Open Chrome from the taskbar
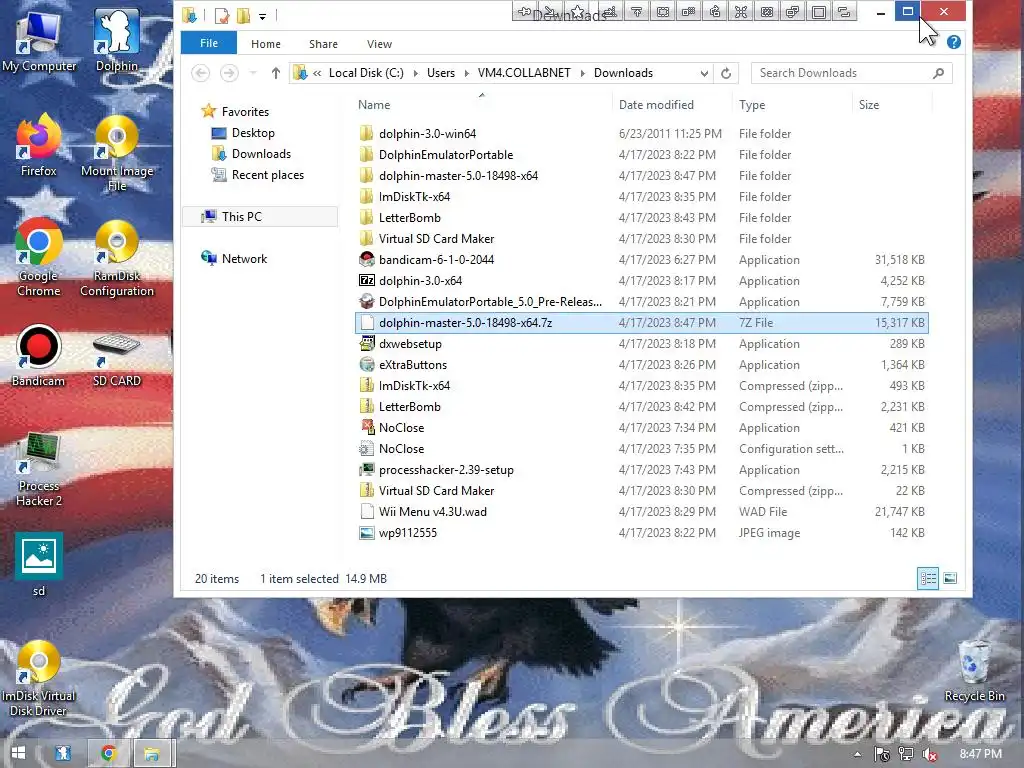The width and height of the screenshot is (1024, 768). click(x=108, y=753)
